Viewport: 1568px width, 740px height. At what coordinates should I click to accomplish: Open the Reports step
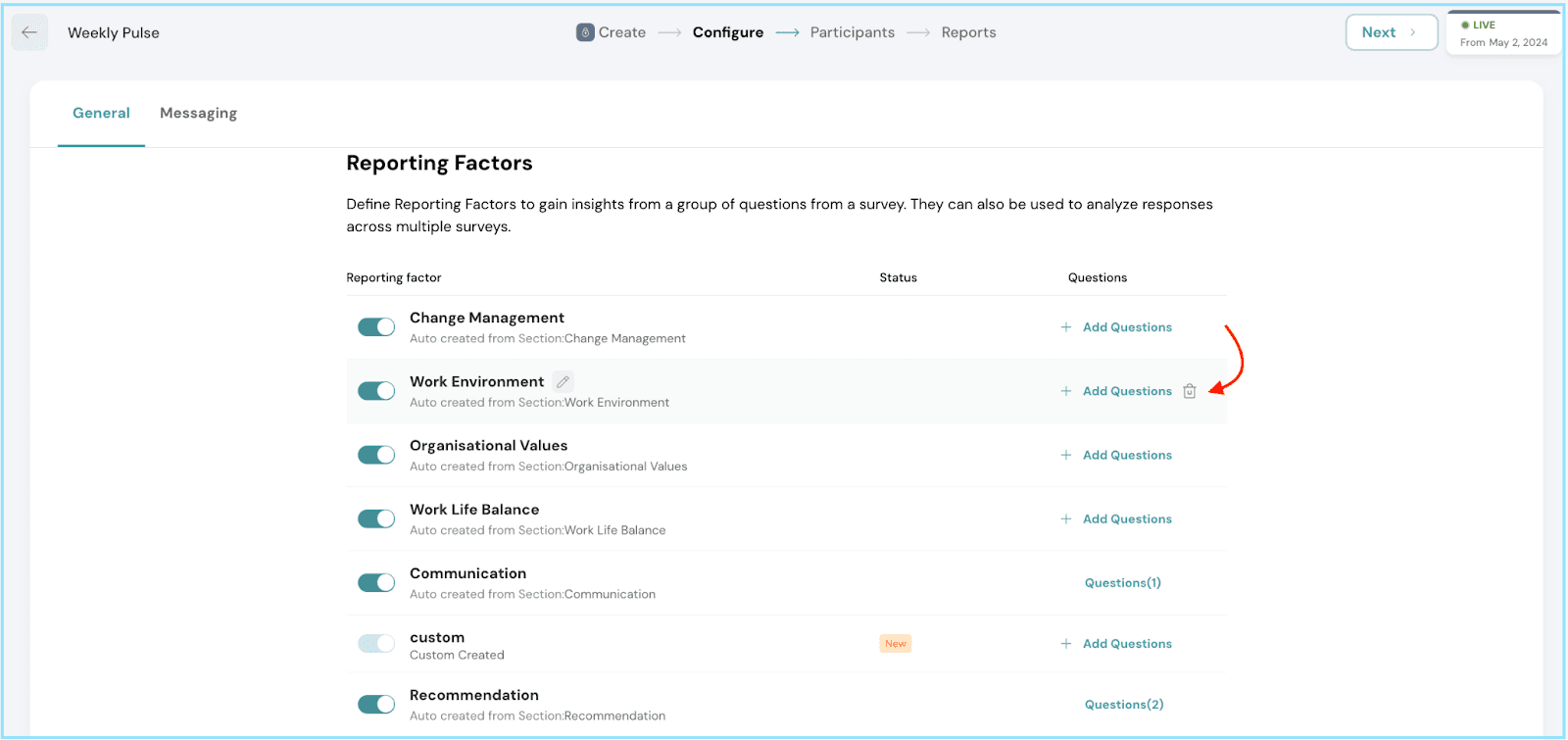(968, 32)
